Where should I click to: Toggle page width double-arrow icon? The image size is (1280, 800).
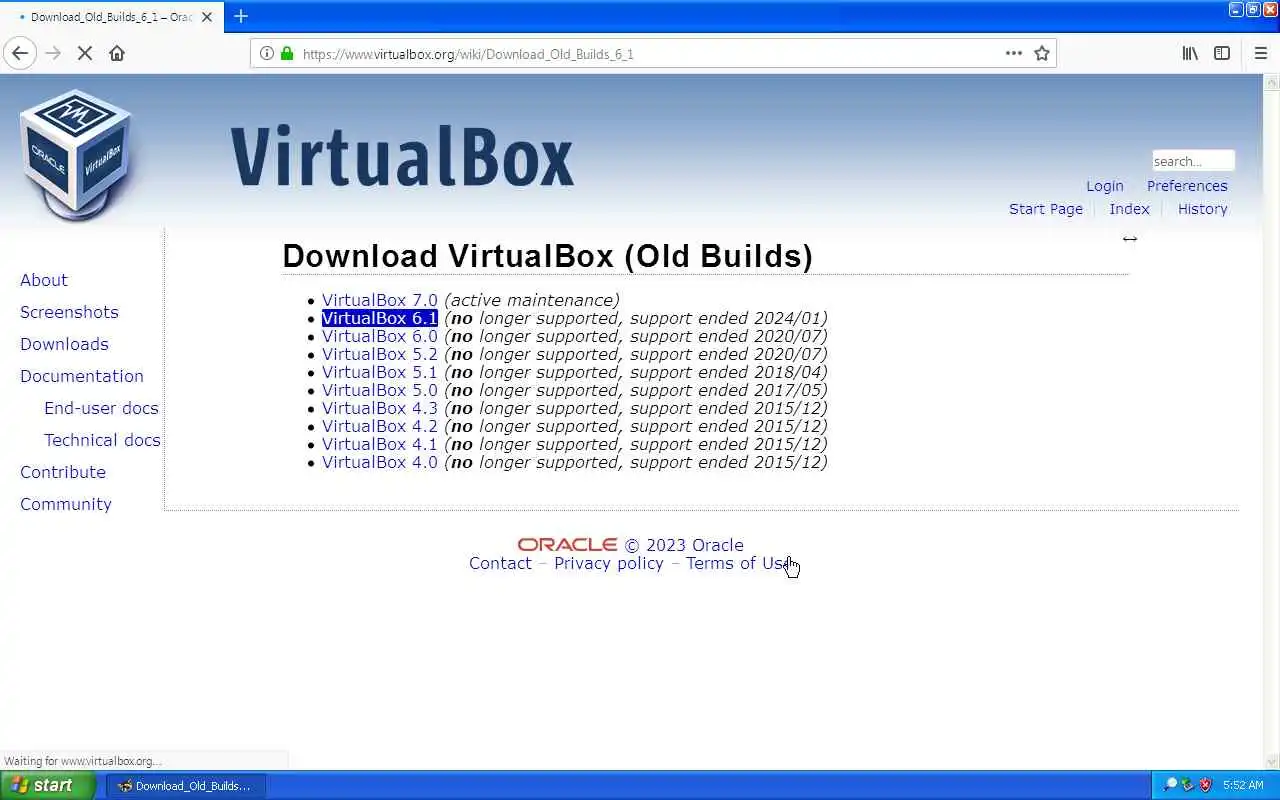point(1130,238)
